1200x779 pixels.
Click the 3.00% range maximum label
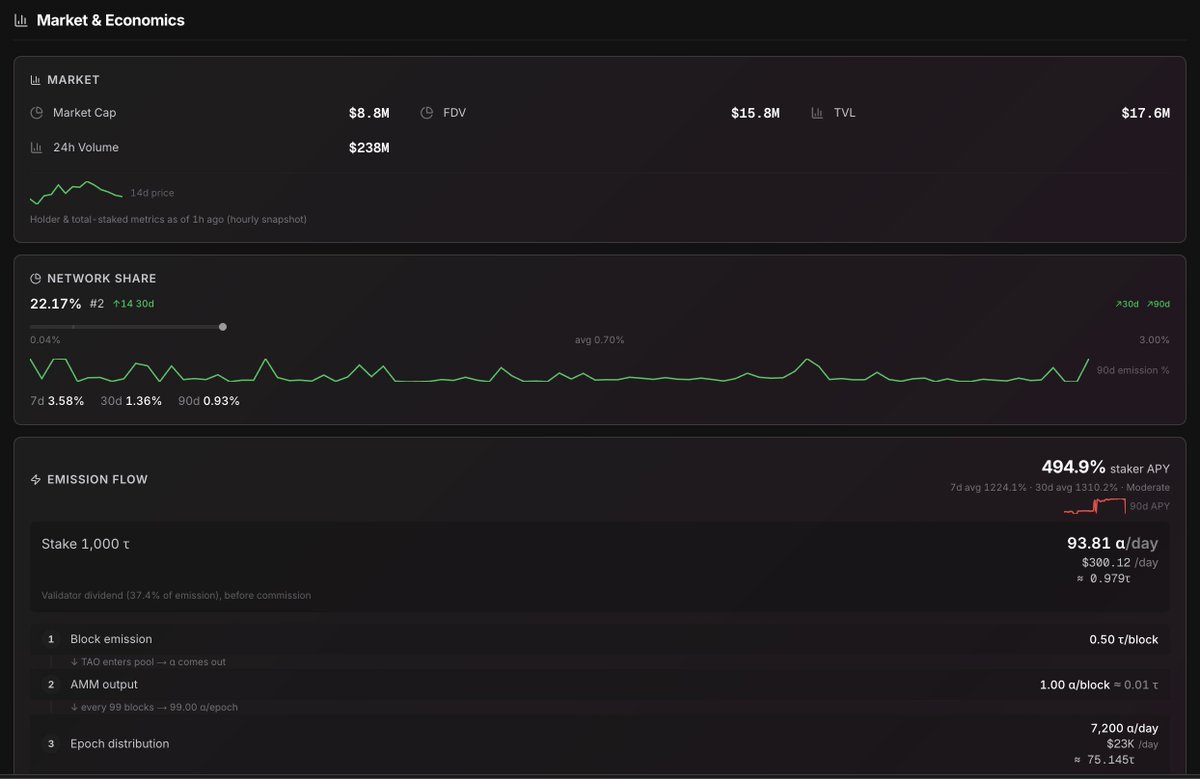(x=1155, y=340)
